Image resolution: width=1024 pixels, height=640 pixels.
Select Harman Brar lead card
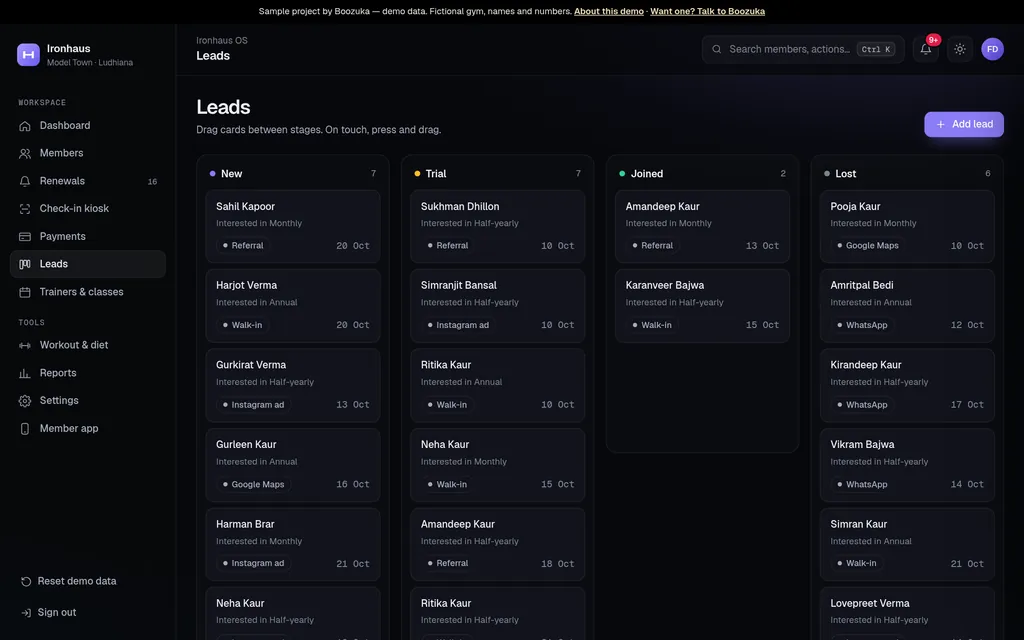293,545
